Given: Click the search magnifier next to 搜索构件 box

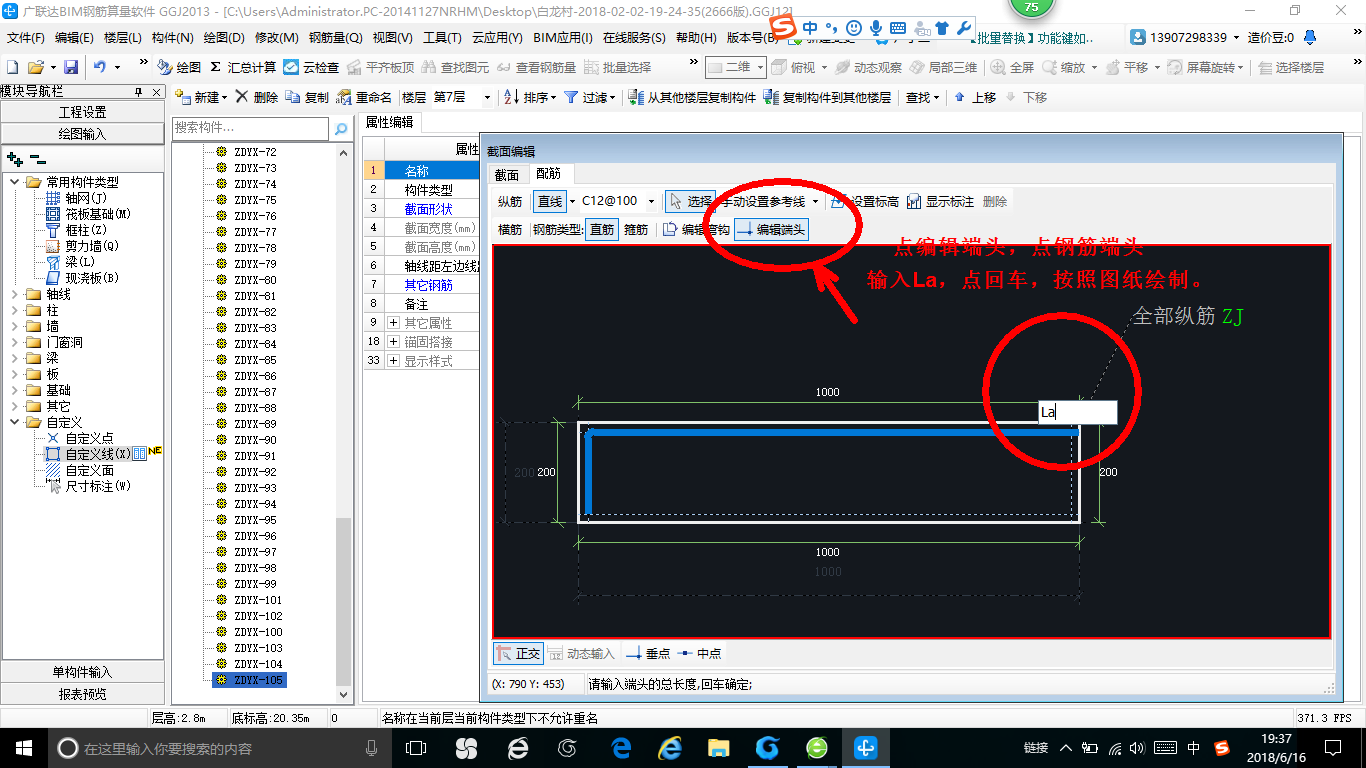Looking at the screenshot, I should pos(340,128).
